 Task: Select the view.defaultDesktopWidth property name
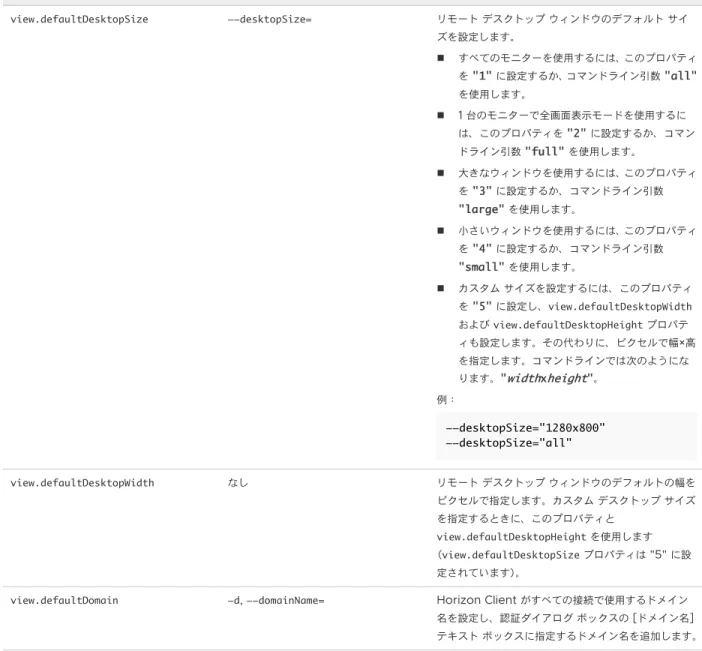pyautogui.click(x=82, y=483)
